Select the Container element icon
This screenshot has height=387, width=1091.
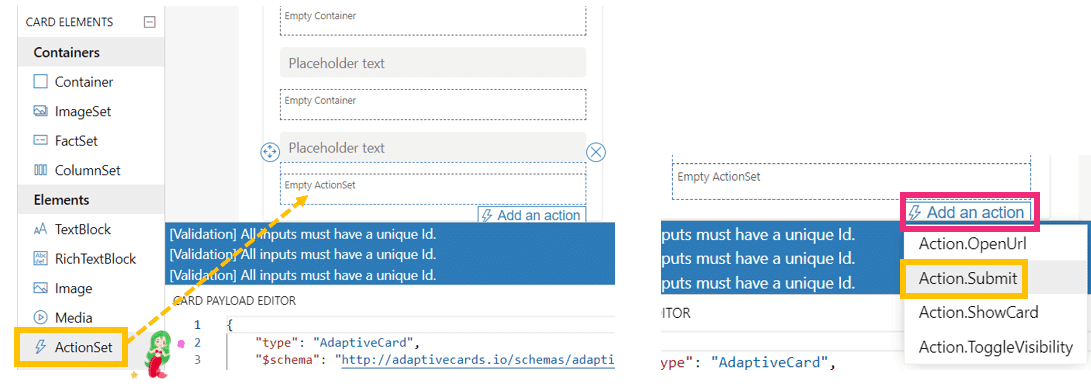40,81
